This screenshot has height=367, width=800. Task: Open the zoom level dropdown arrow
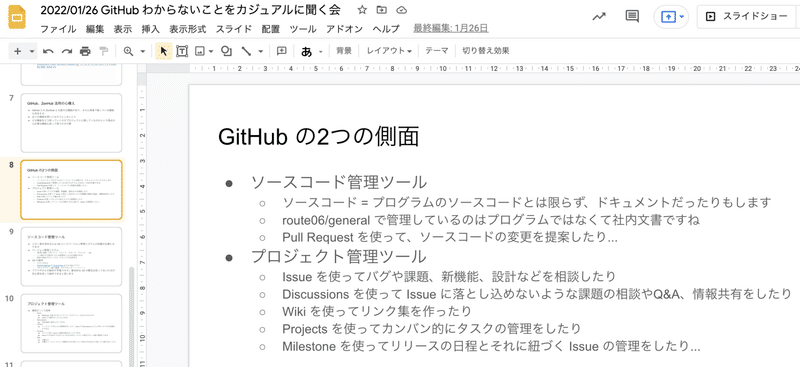[143, 51]
